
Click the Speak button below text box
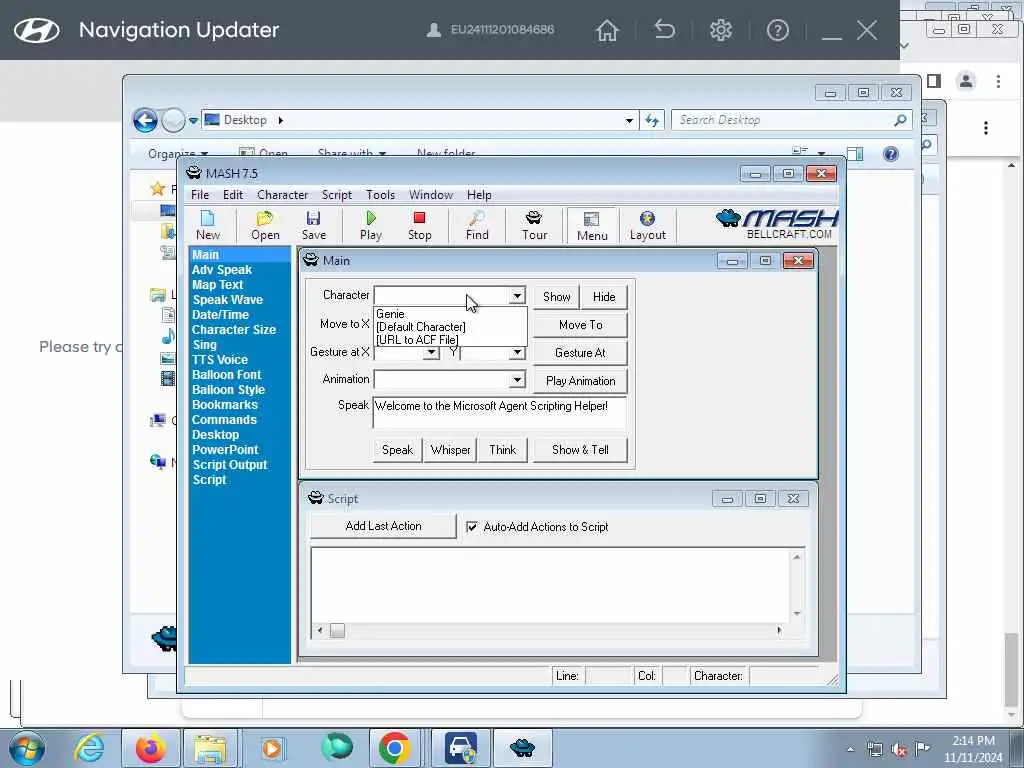point(397,450)
